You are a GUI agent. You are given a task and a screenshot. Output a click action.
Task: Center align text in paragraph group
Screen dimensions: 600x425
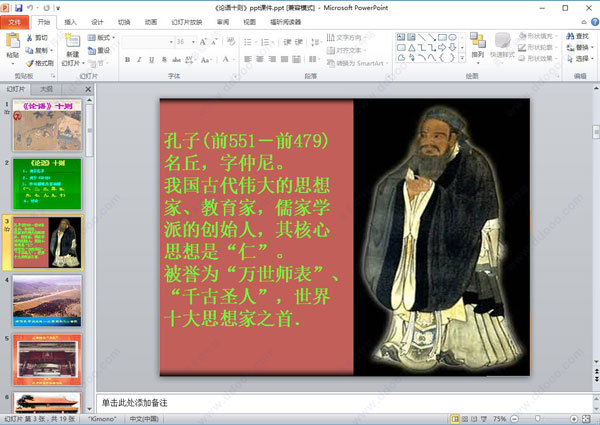coord(260,59)
